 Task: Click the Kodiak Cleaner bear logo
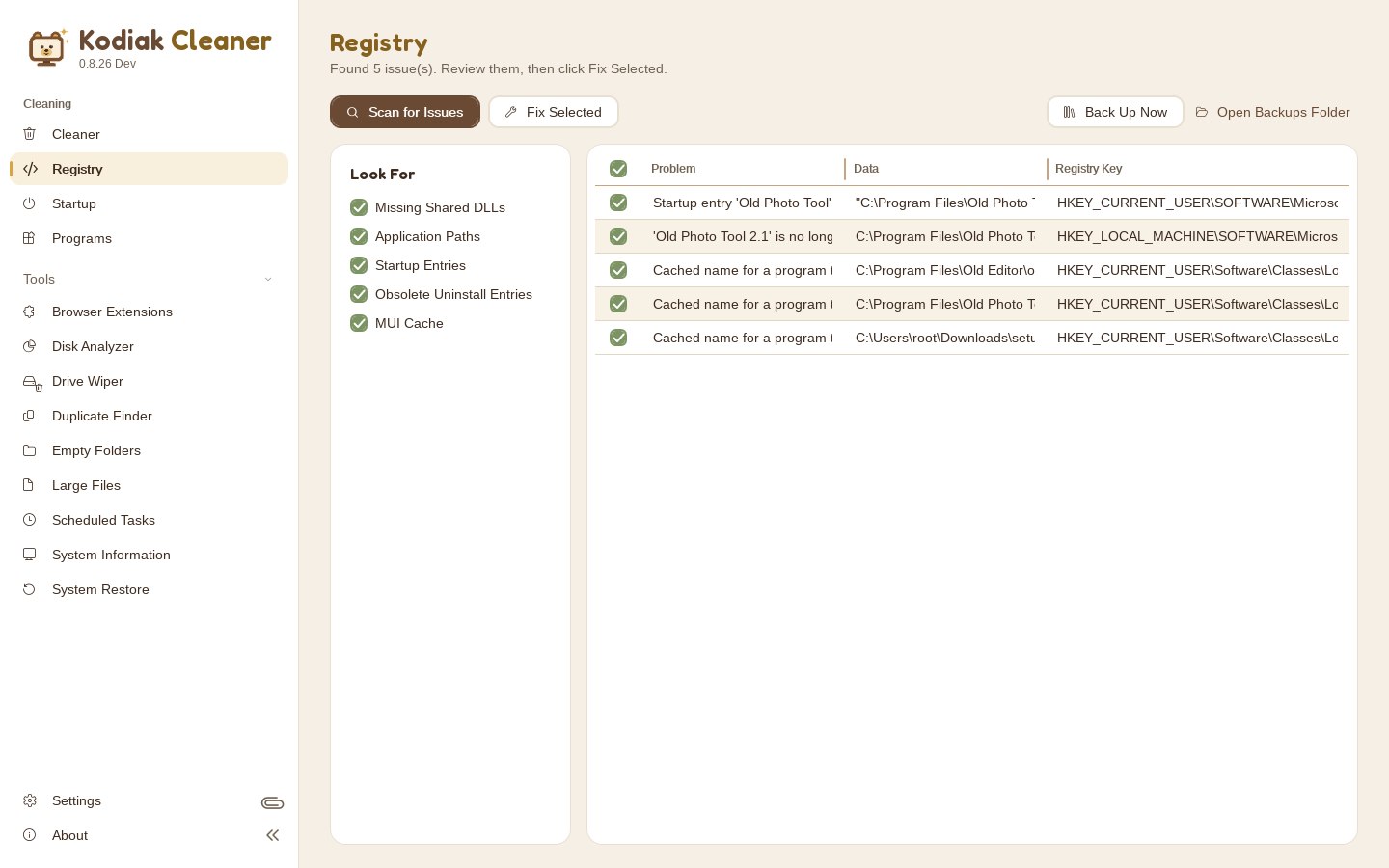(x=47, y=47)
